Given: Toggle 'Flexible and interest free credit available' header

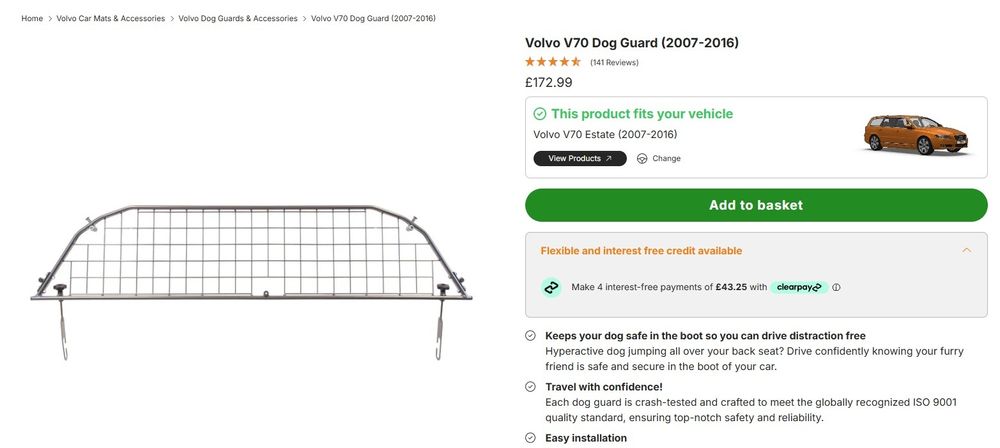Looking at the screenshot, I should 641,251.
